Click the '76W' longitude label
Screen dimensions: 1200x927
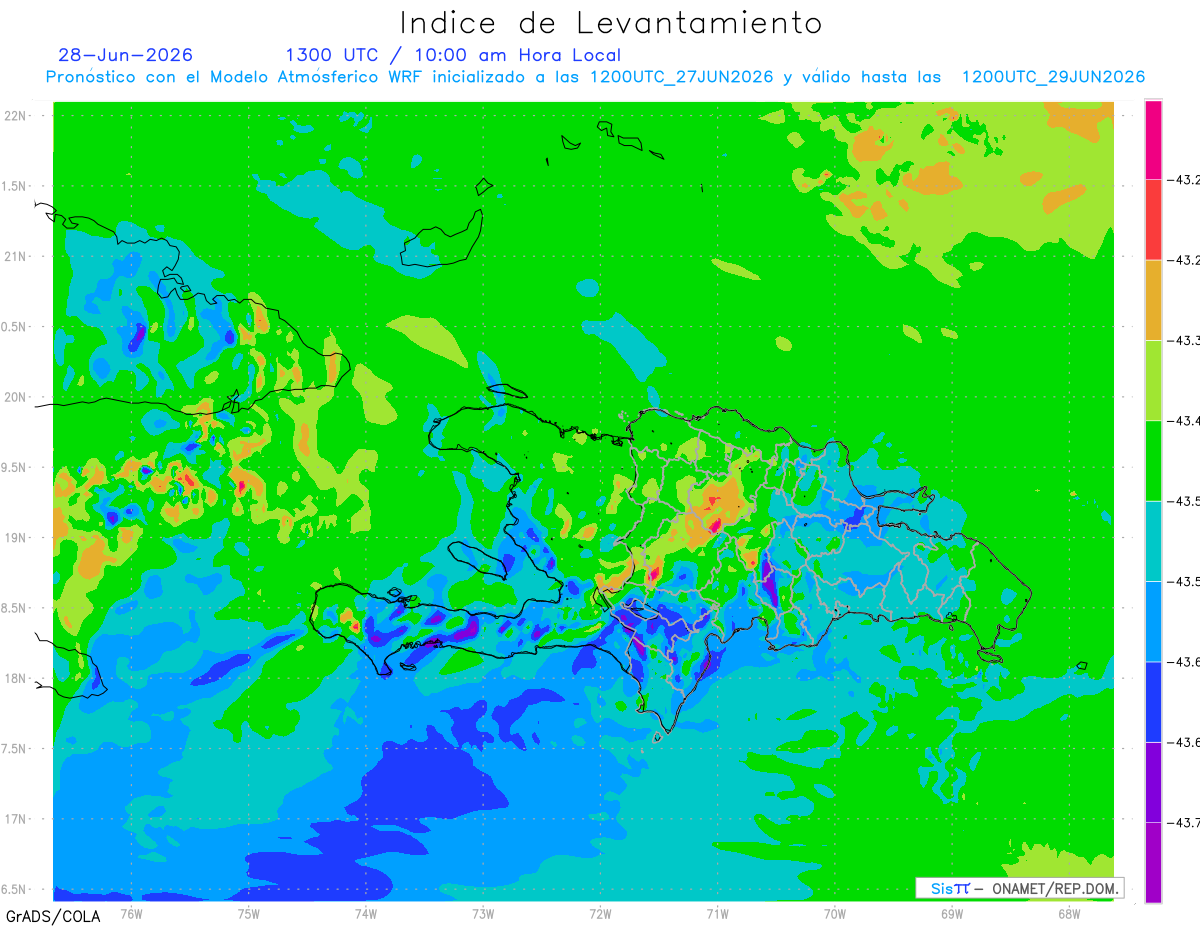pos(131,913)
